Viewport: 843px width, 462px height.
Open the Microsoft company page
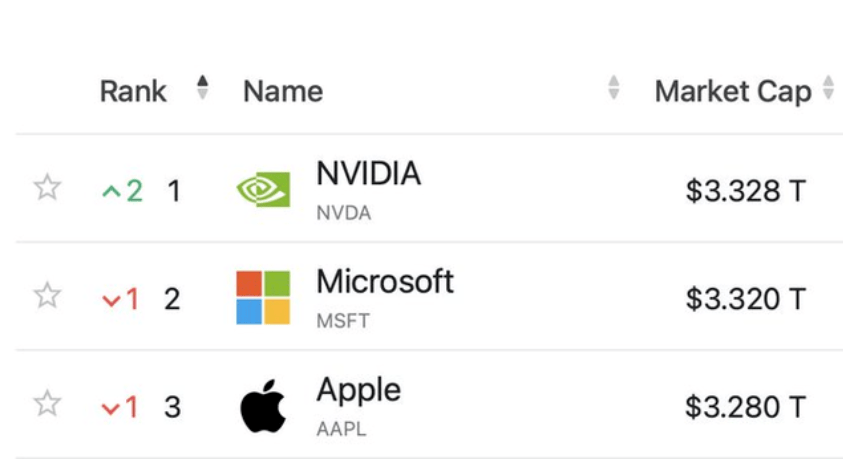point(385,282)
